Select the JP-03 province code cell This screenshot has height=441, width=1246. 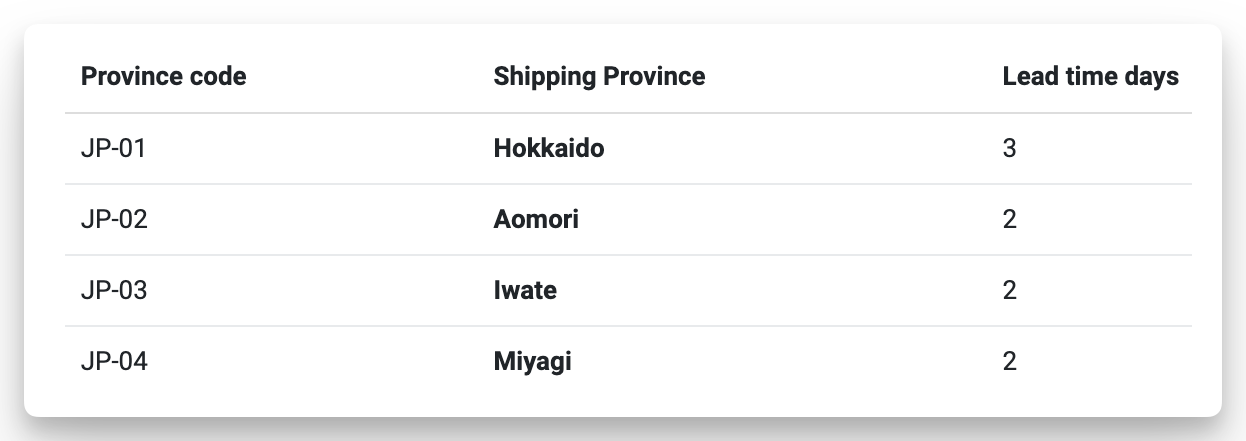pyautogui.click(x=114, y=291)
